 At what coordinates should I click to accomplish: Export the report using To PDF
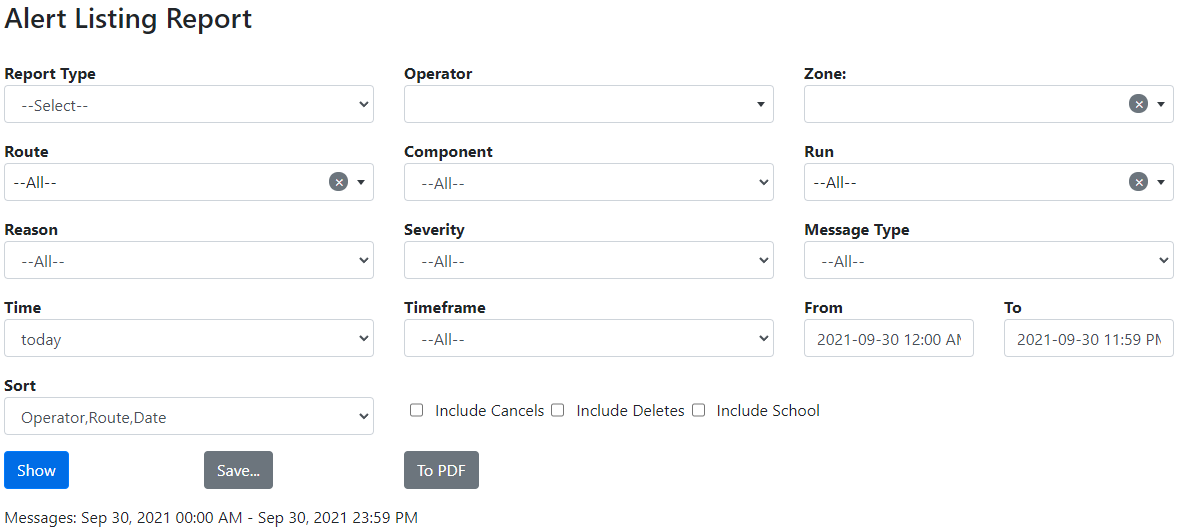point(441,470)
